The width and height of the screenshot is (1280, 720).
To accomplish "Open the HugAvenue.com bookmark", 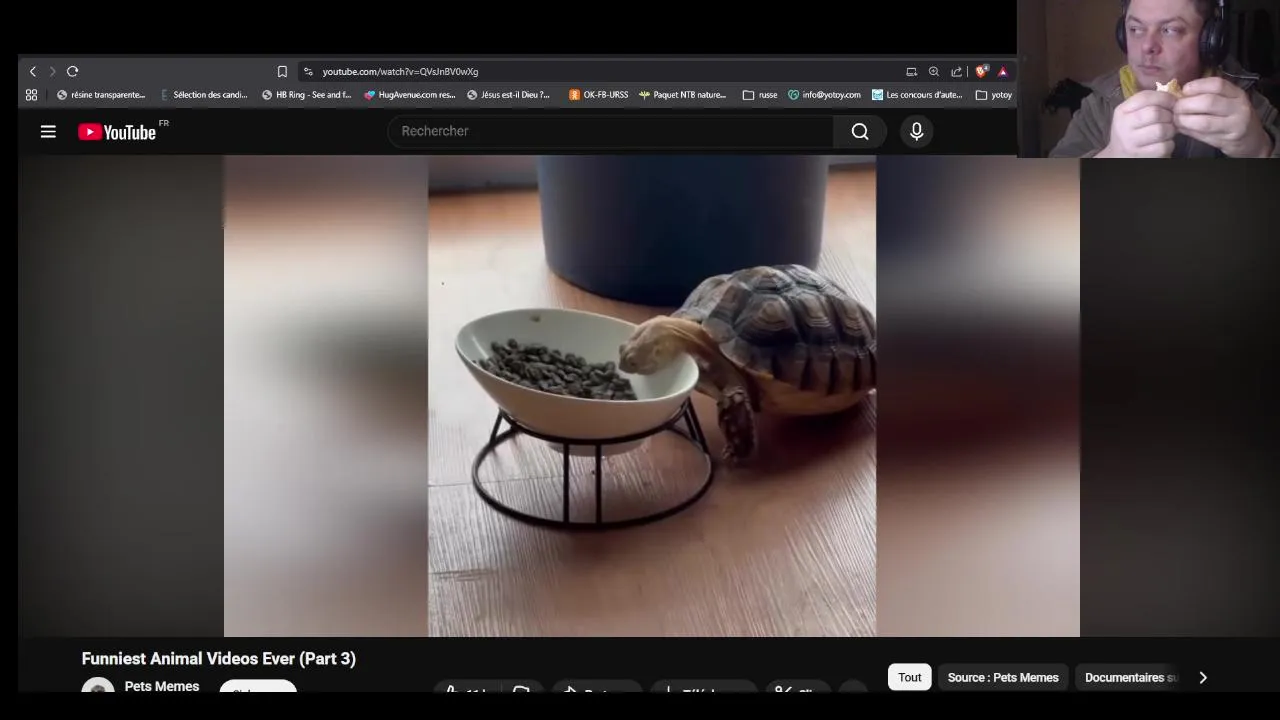I will 410,95.
